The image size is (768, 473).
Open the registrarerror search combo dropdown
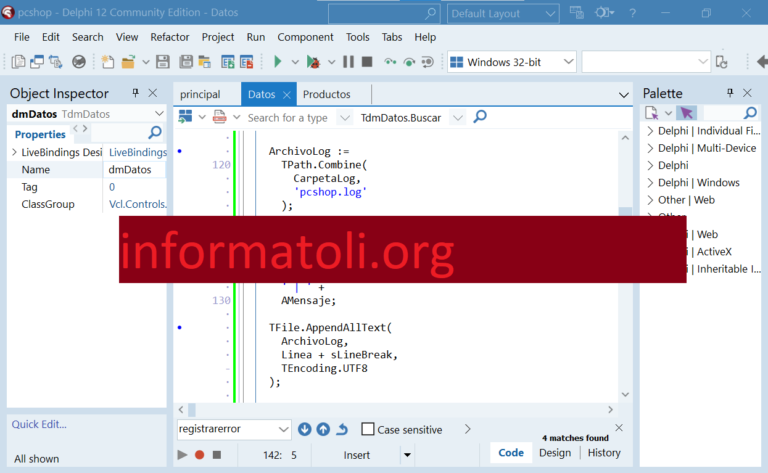coord(283,429)
